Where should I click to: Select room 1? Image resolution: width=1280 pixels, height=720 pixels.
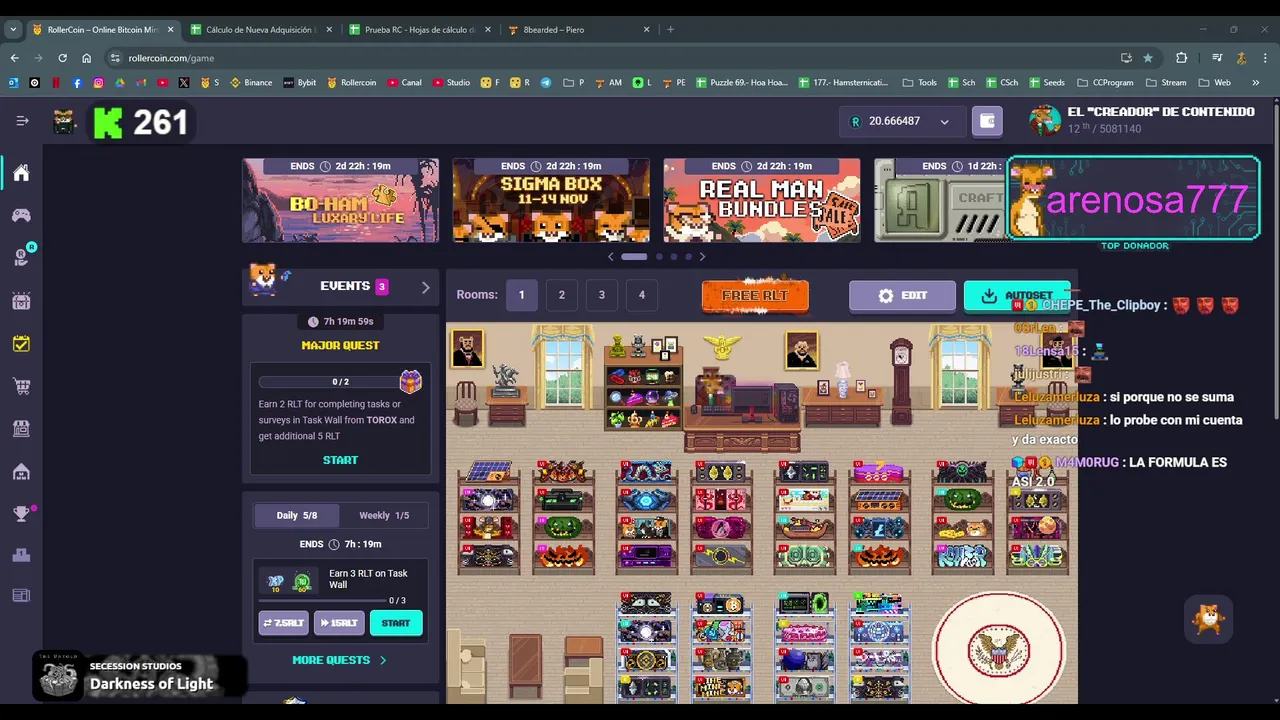pyautogui.click(x=521, y=295)
